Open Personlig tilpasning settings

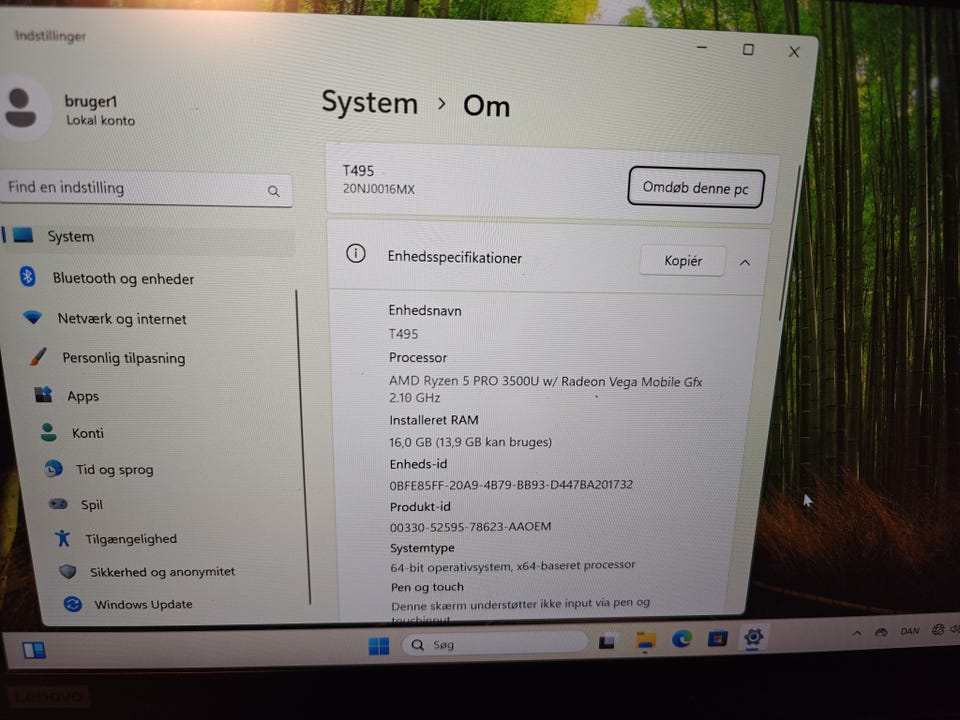pyautogui.click(x=124, y=358)
